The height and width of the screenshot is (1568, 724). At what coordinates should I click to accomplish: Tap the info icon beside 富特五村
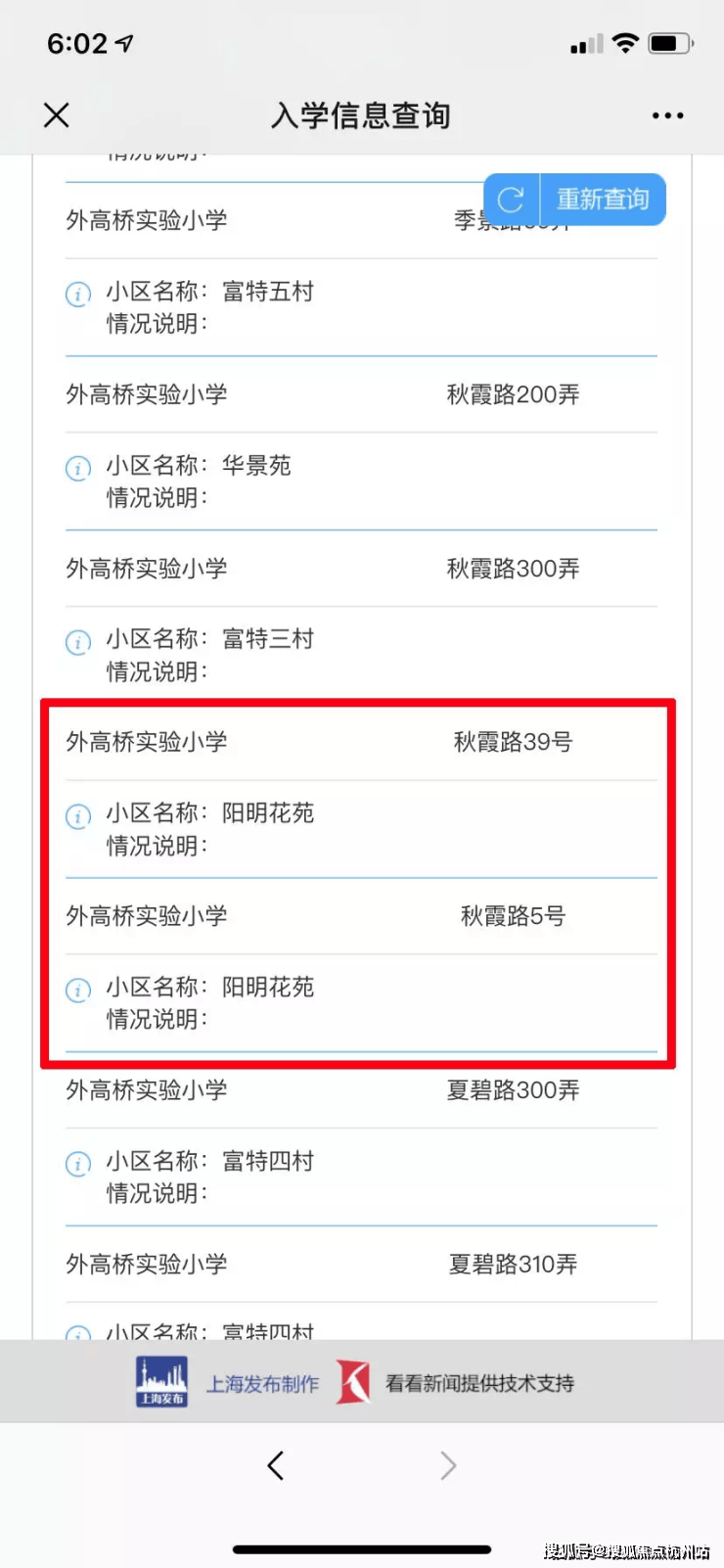pyautogui.click(x=77, y=294)
